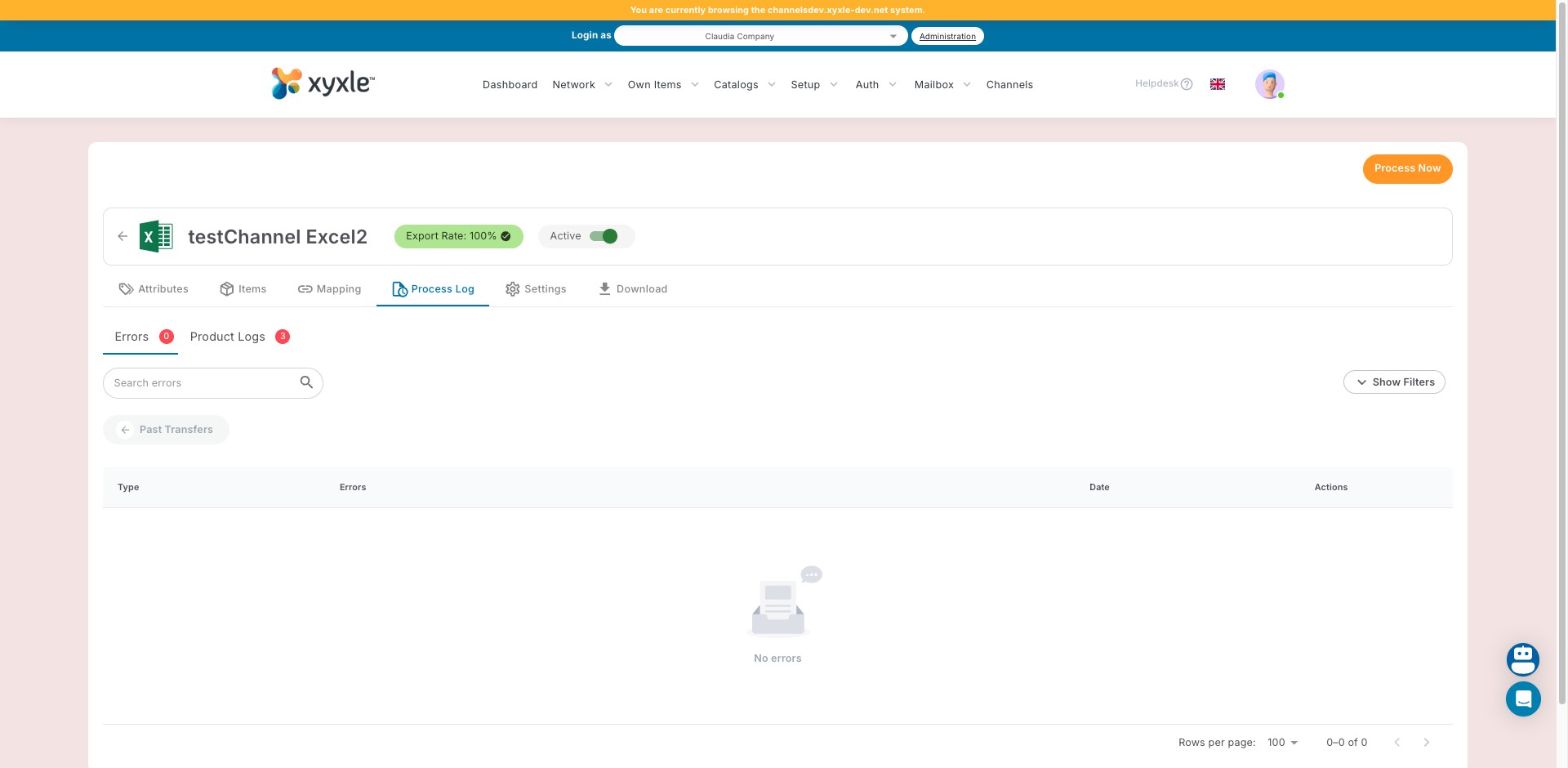Select the Items box icon
This screenshot has width=1568, height=768.
tap(226, 288)
